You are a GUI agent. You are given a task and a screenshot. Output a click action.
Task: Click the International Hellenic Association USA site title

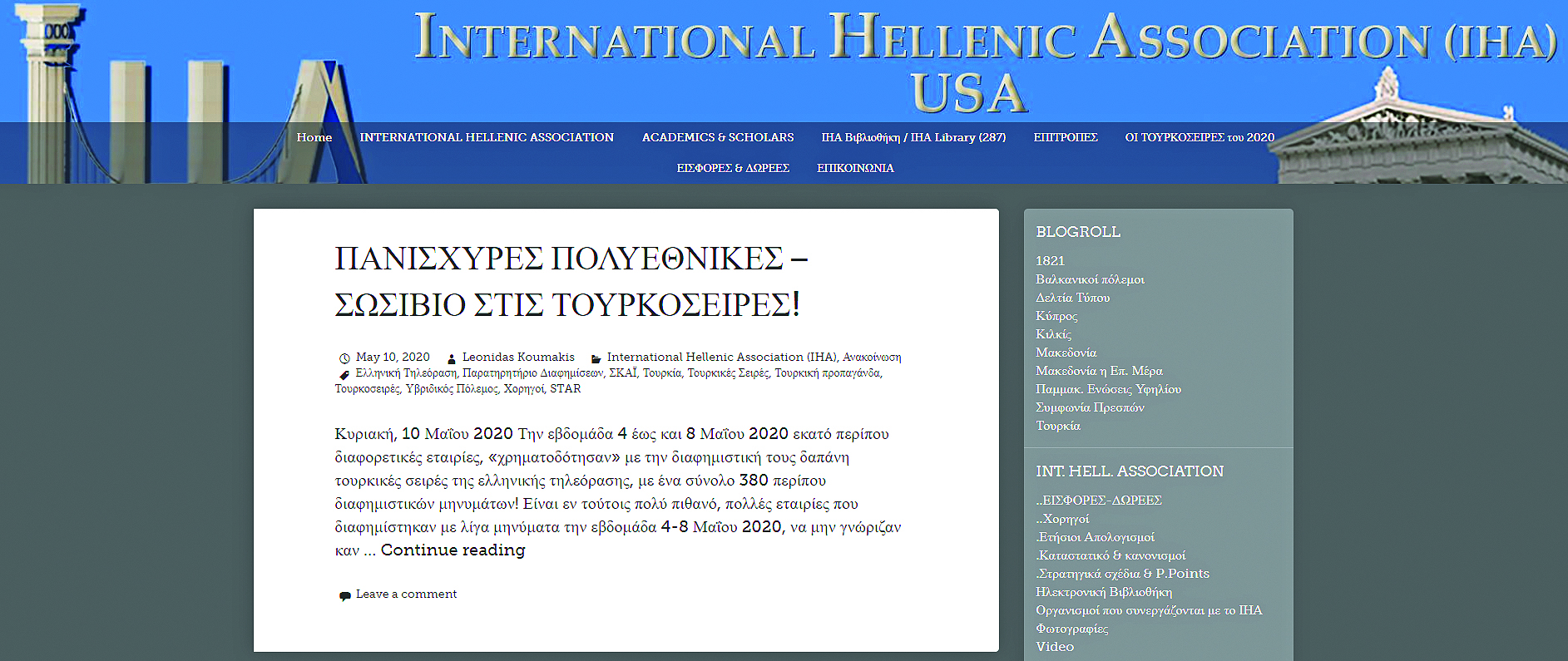985,62
